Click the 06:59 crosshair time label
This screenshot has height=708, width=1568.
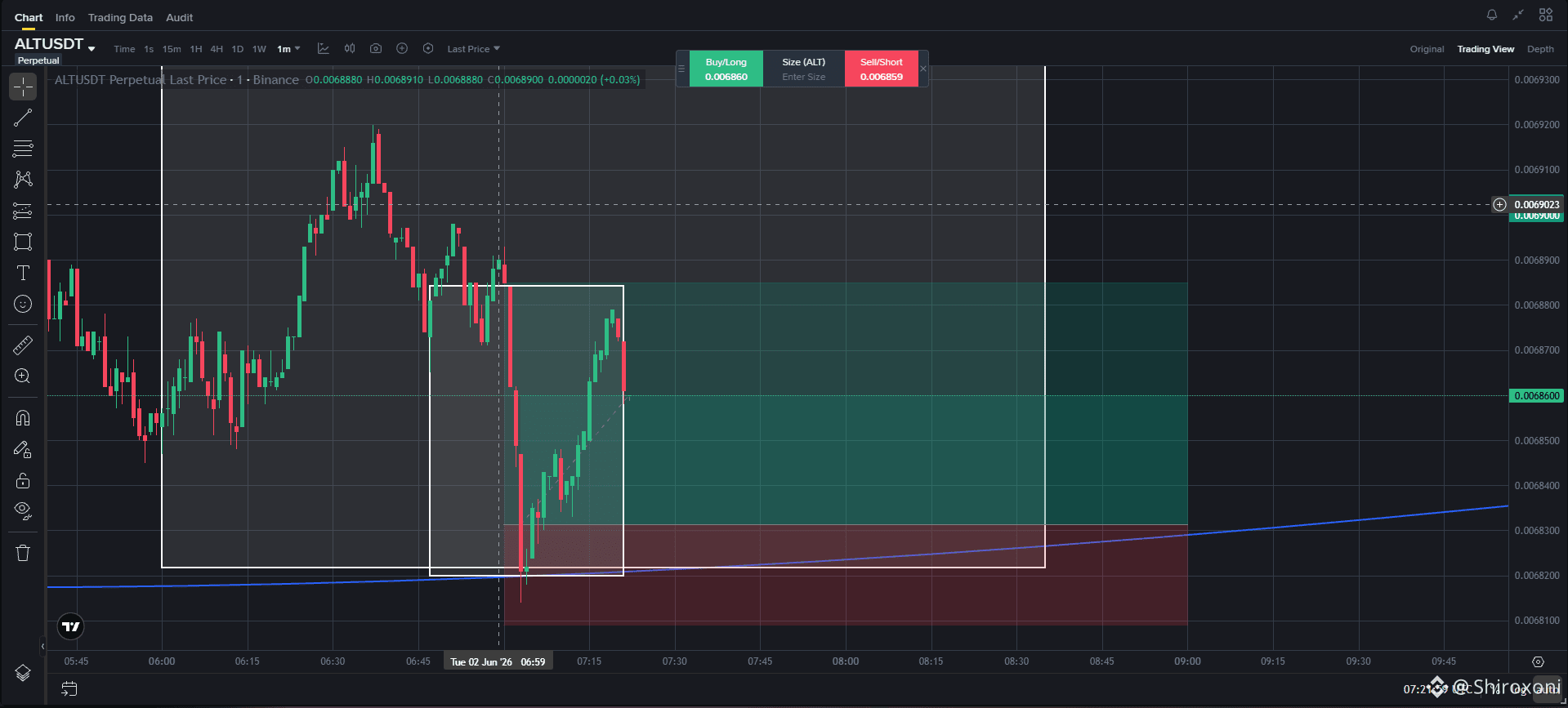tap(498, 661)
